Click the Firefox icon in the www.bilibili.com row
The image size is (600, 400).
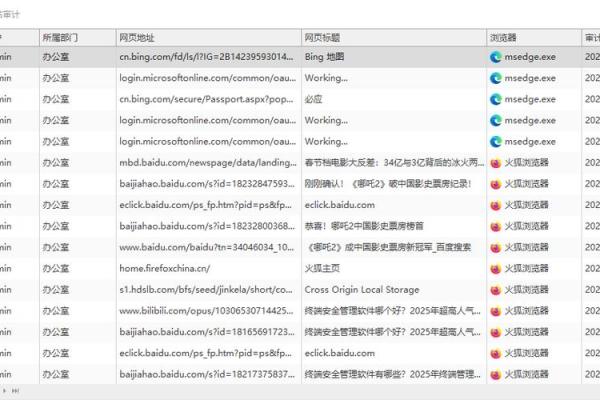coord(496,311)
